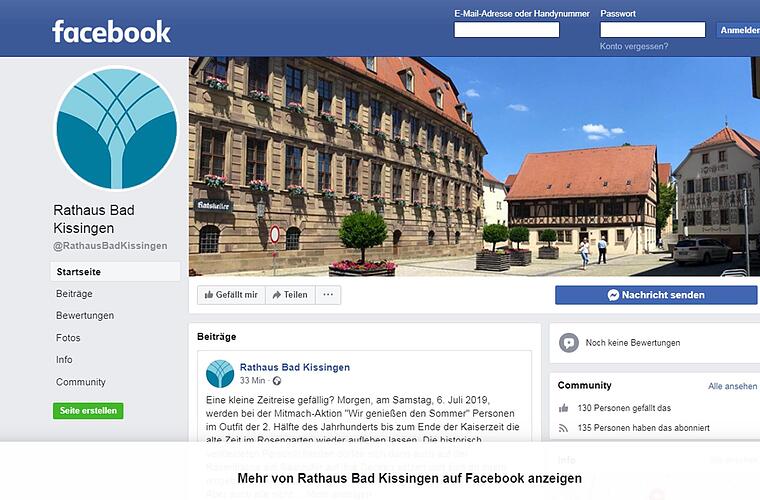The width and height of the screenshot is (760, 500).
Task: Click the post author's small avatar icon
Action: click(220, 374)
